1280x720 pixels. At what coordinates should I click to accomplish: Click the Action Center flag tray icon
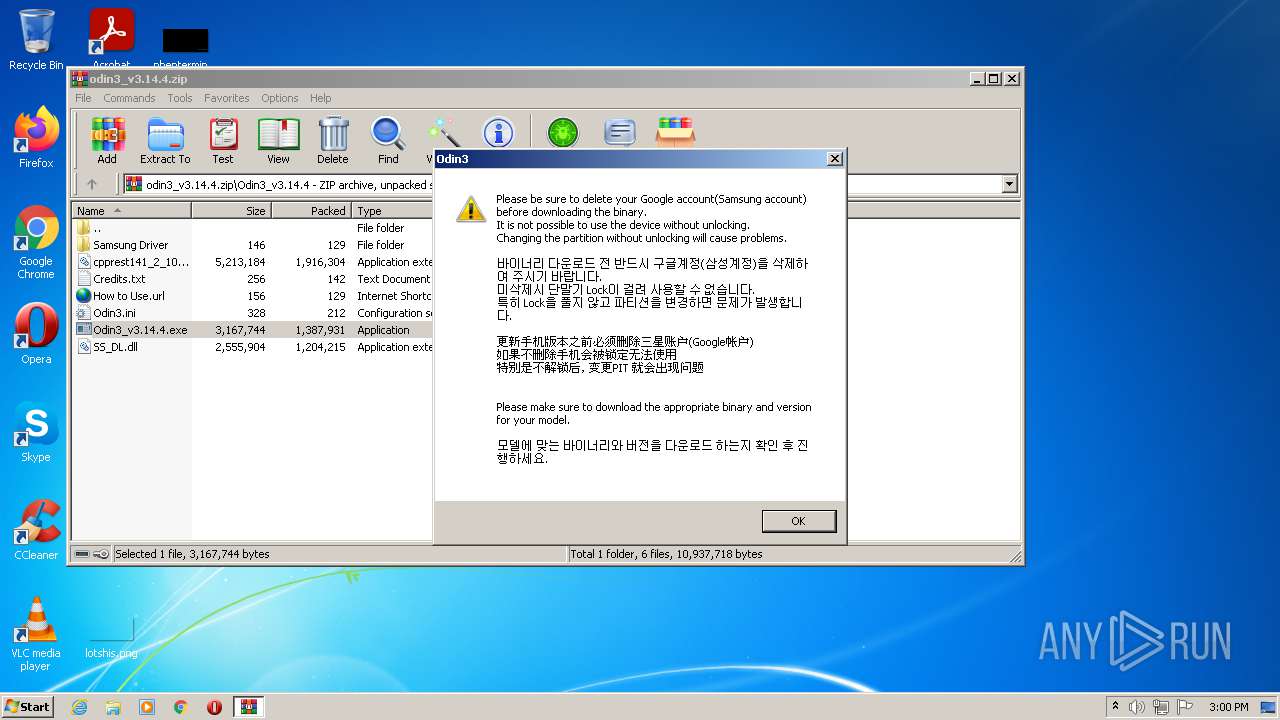click(x=1186, y=707)
